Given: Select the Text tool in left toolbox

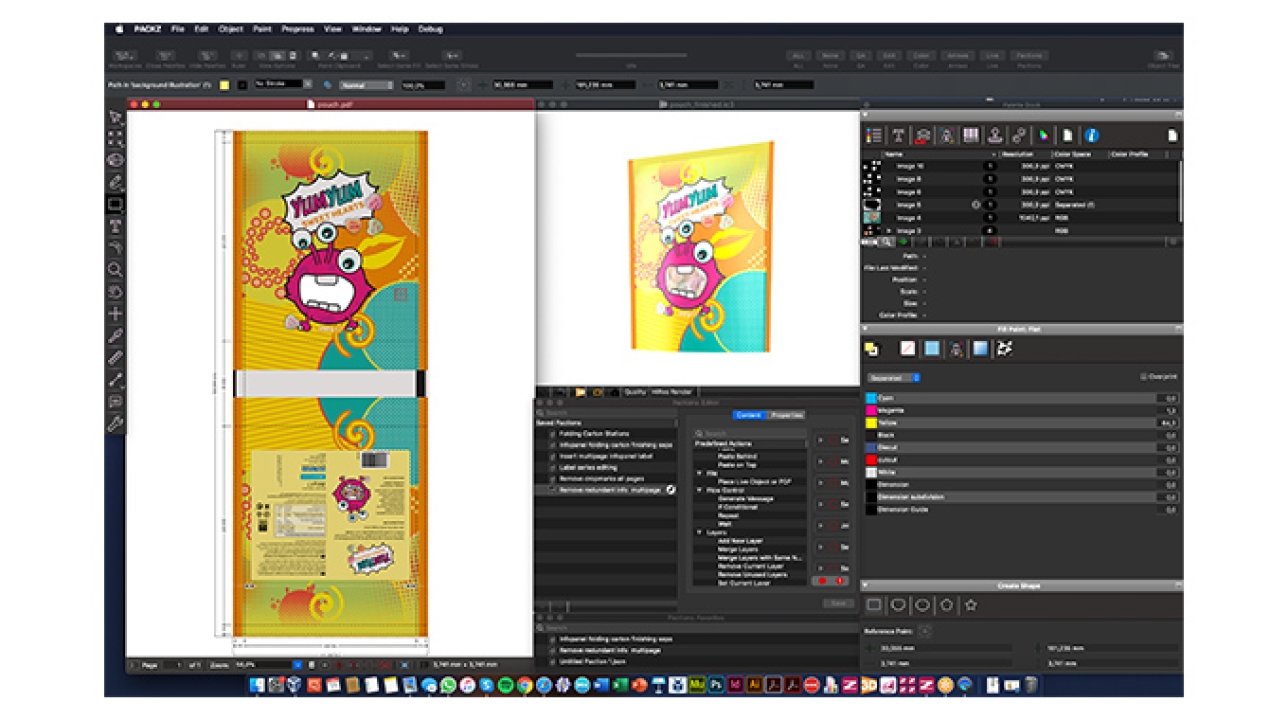Looking at the screenshot, I should click(116, 226).
